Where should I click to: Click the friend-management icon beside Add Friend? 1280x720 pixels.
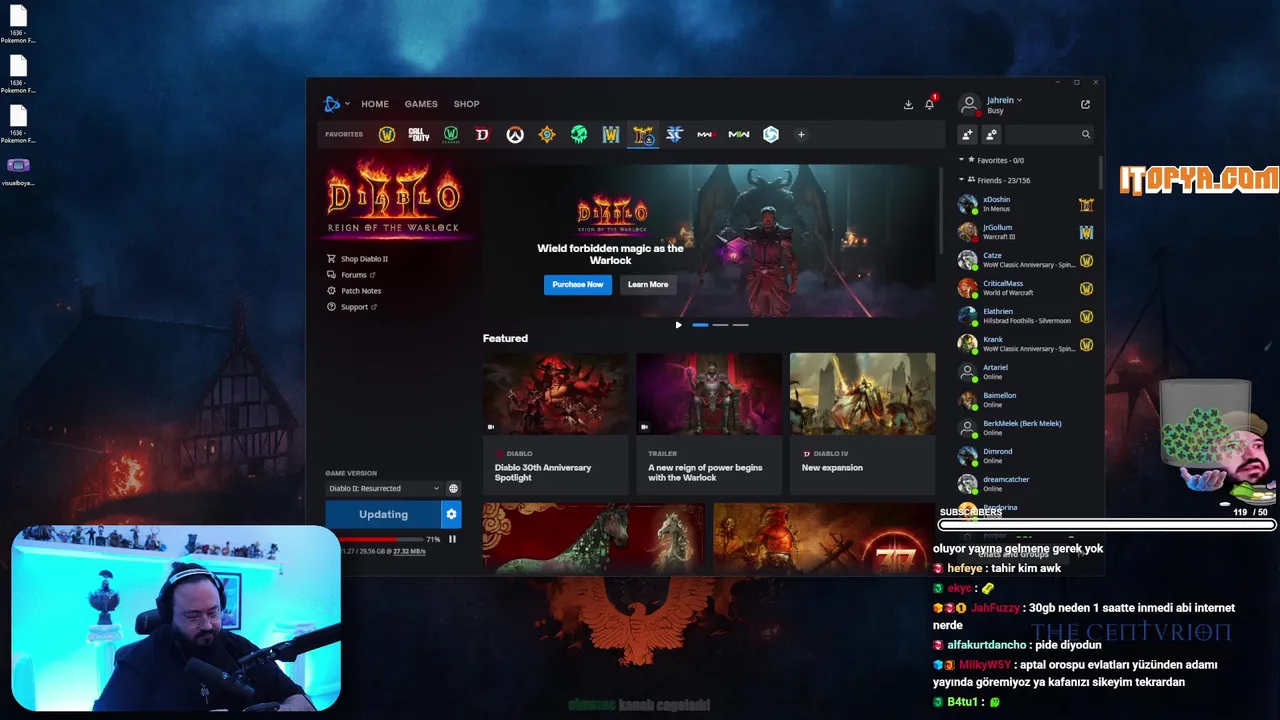click(x=991, y=134)
